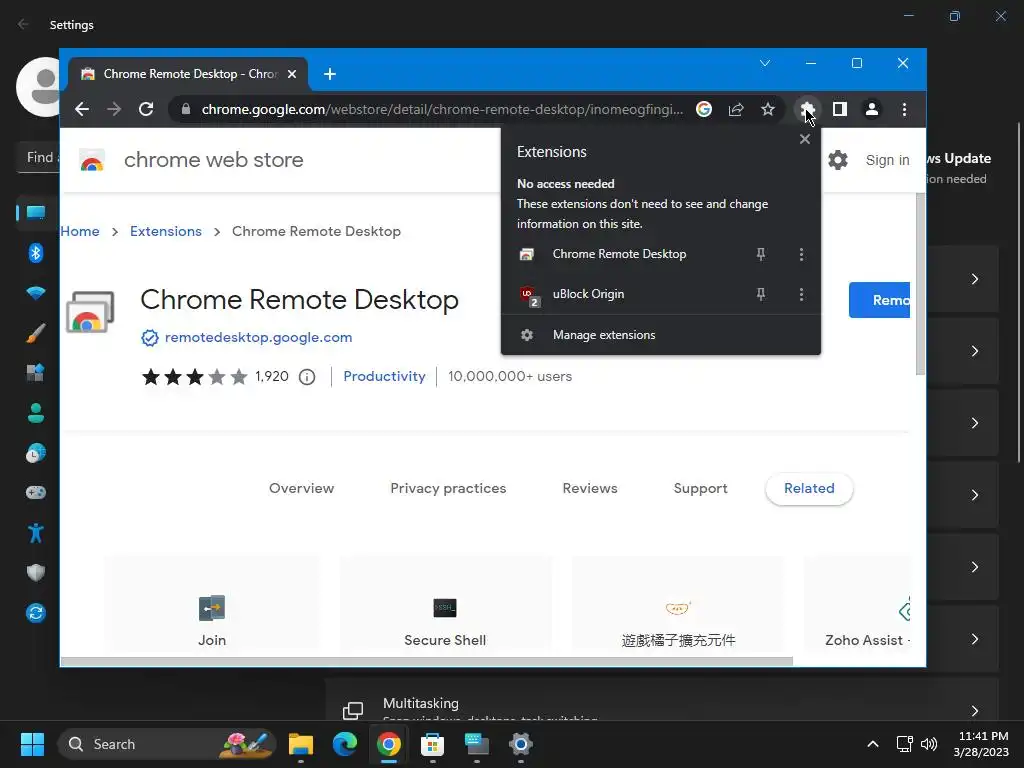Go to Extensions breadcrumb
The height and width of the screenshot is (768, 1024).
tap(166, 231)
